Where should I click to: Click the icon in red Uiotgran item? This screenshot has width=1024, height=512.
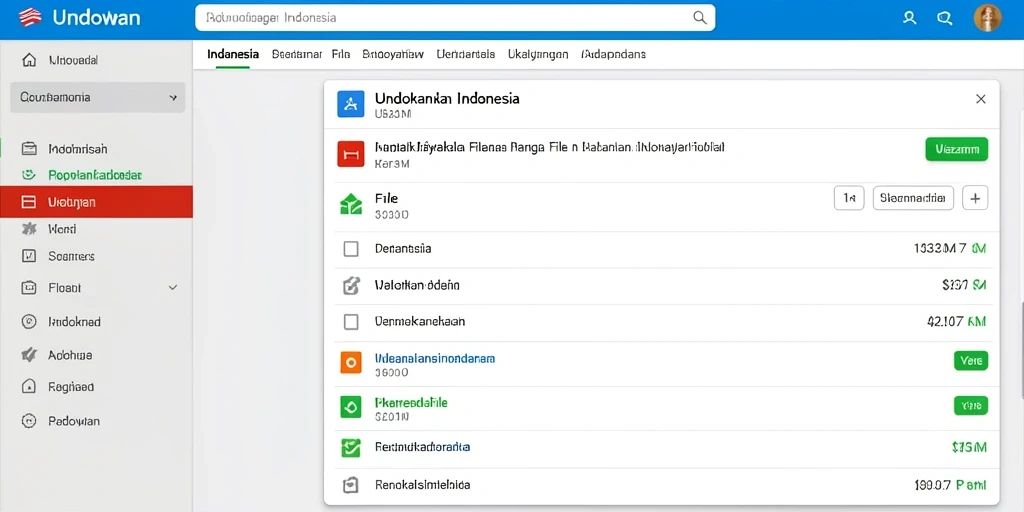29,202
